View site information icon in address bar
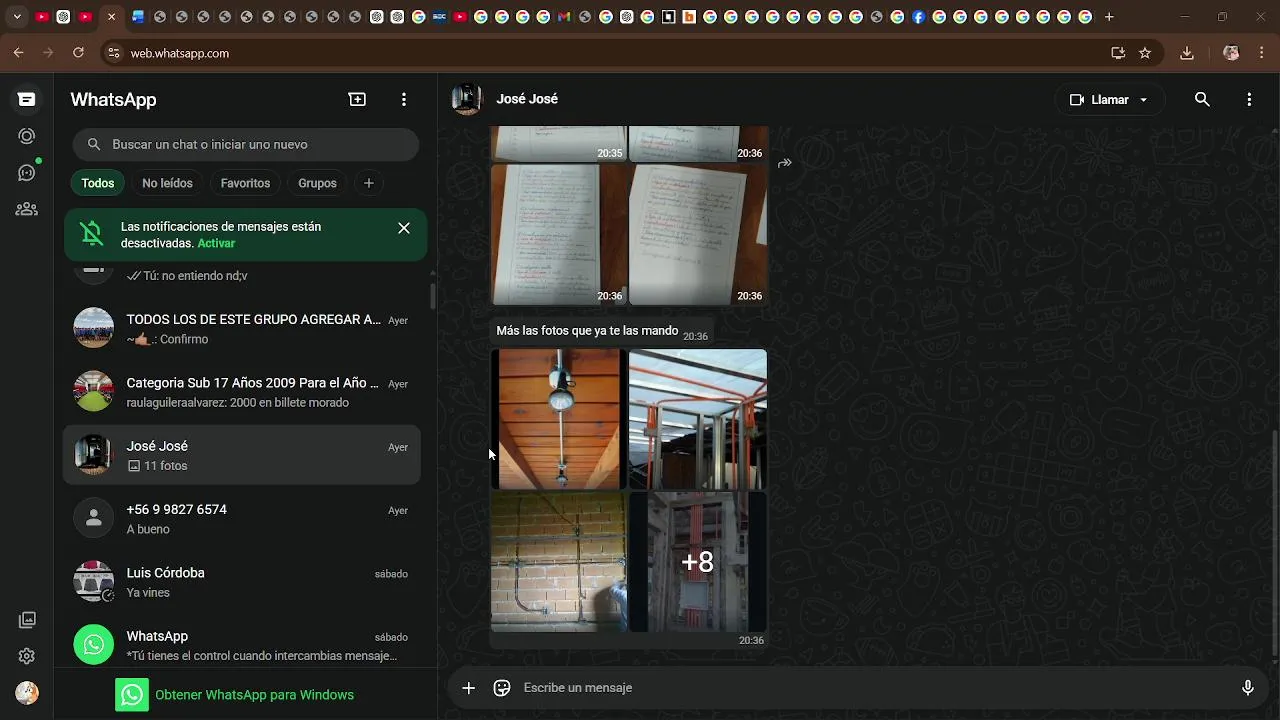 pos(113,53)
